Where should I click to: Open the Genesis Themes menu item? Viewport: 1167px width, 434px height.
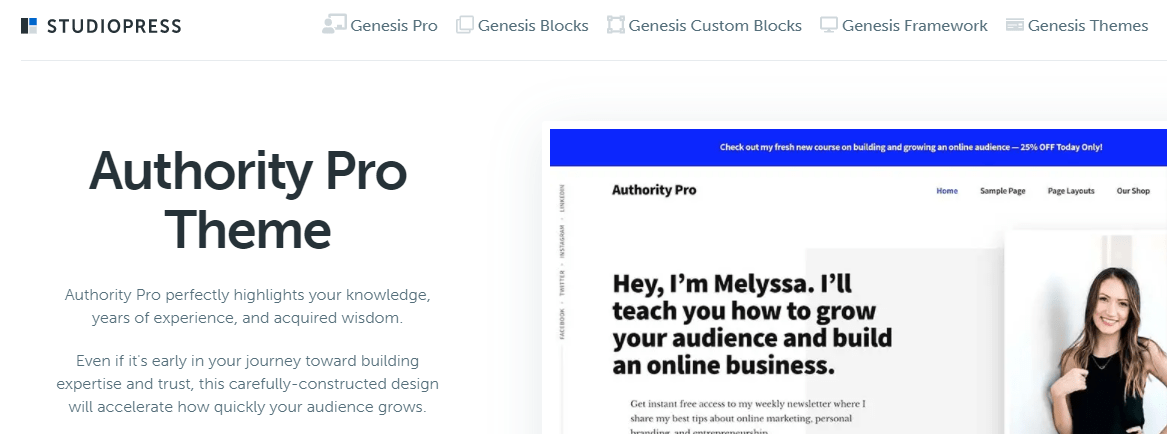(x=1088, y=26)
